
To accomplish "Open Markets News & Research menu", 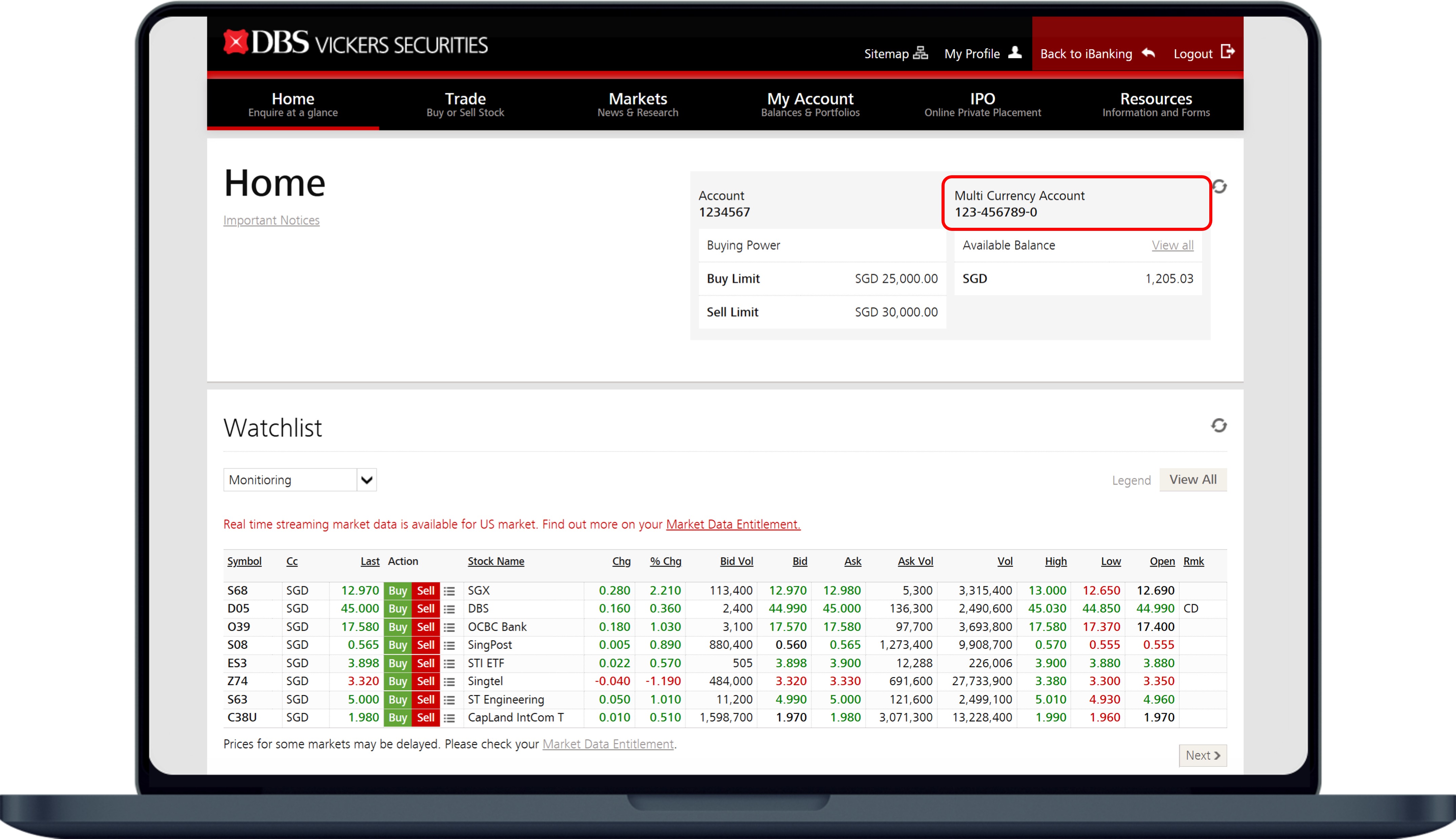I will [638, 104].
